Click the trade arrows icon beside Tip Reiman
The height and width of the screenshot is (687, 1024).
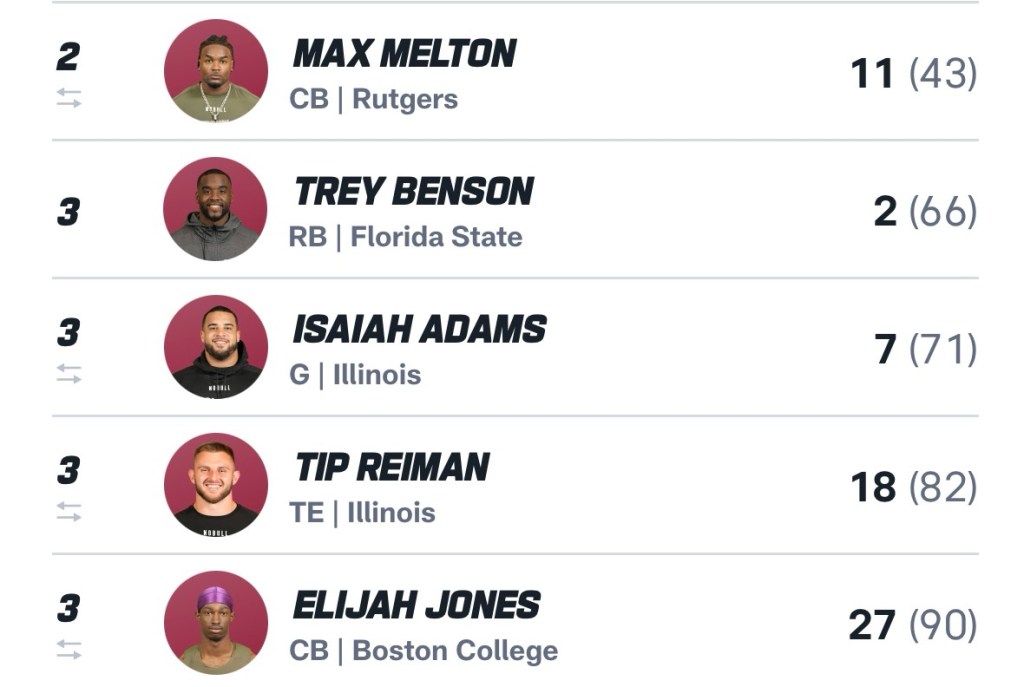click(68, 511)
